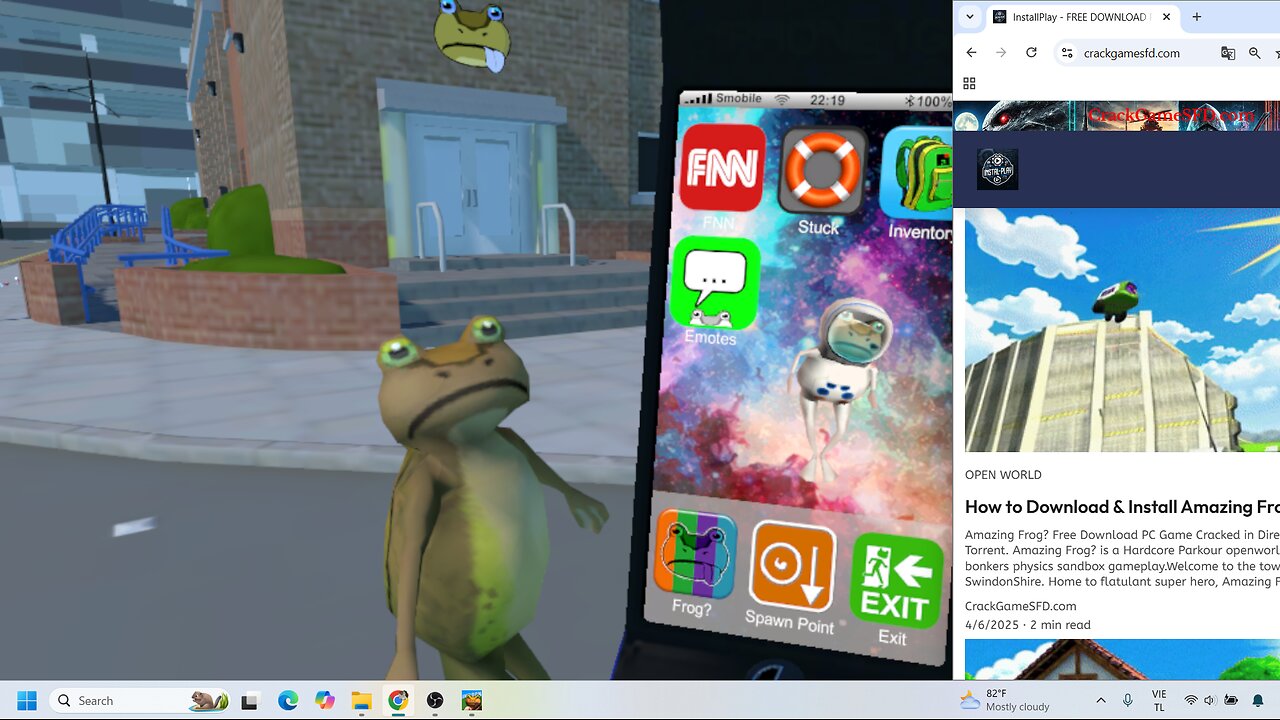1280x720 pixels.
Task: Click the volume speaker tray icon
Action: 1210,701
